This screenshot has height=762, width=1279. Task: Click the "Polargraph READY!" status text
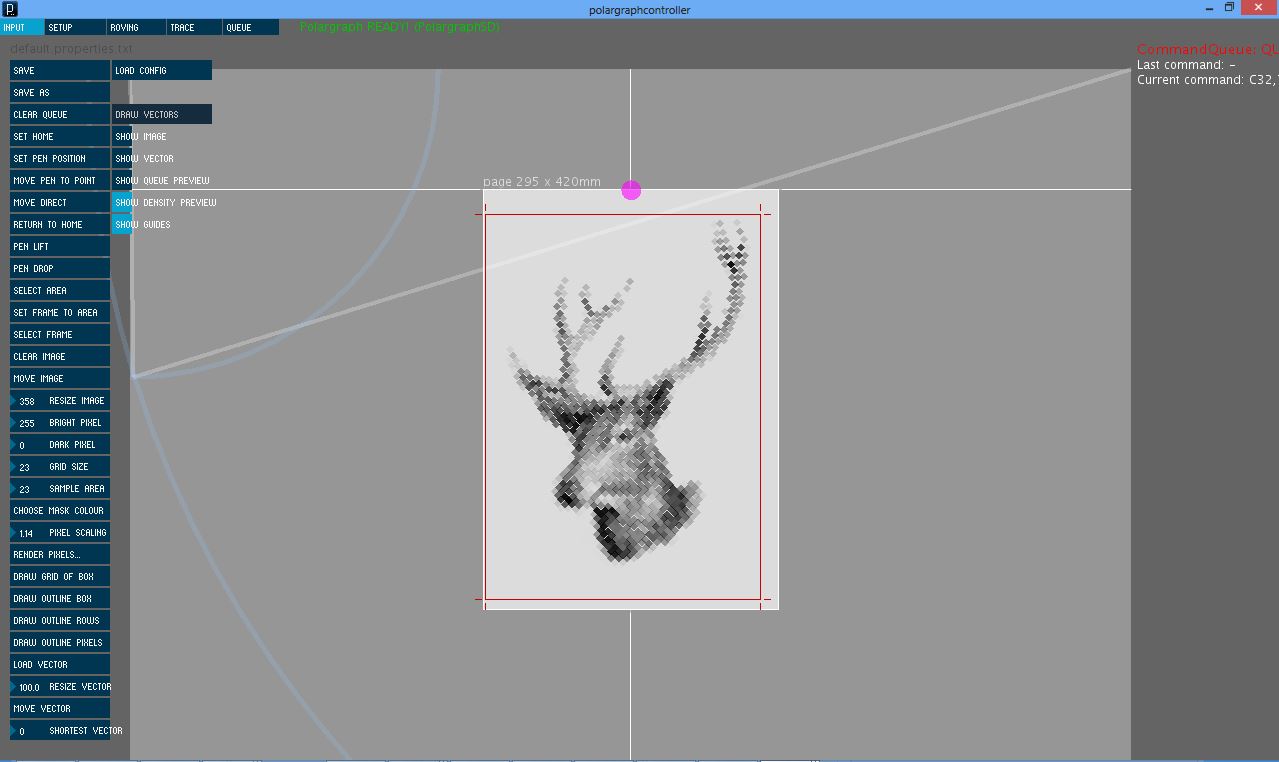pyautogui.click(x=399, y=27)
